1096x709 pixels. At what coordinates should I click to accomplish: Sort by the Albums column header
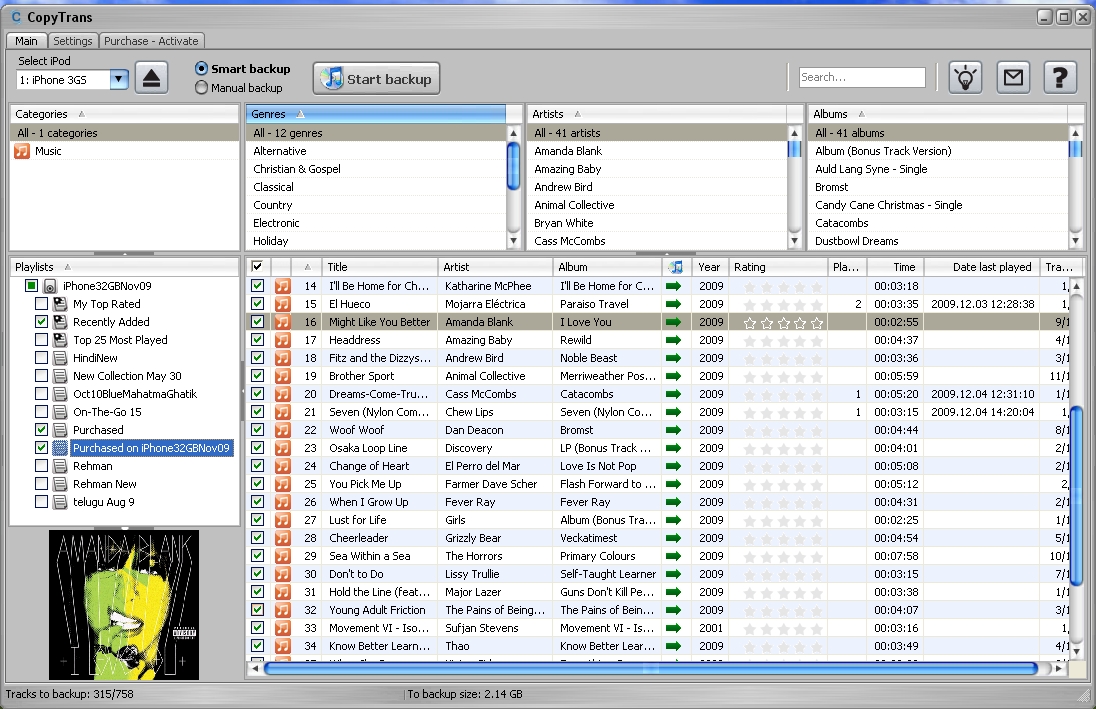[x=937, y=114]
